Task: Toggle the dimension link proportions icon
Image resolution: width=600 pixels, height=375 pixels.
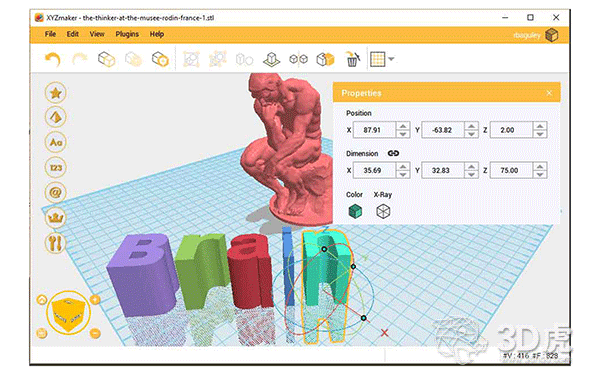Action: coord(393,153)
